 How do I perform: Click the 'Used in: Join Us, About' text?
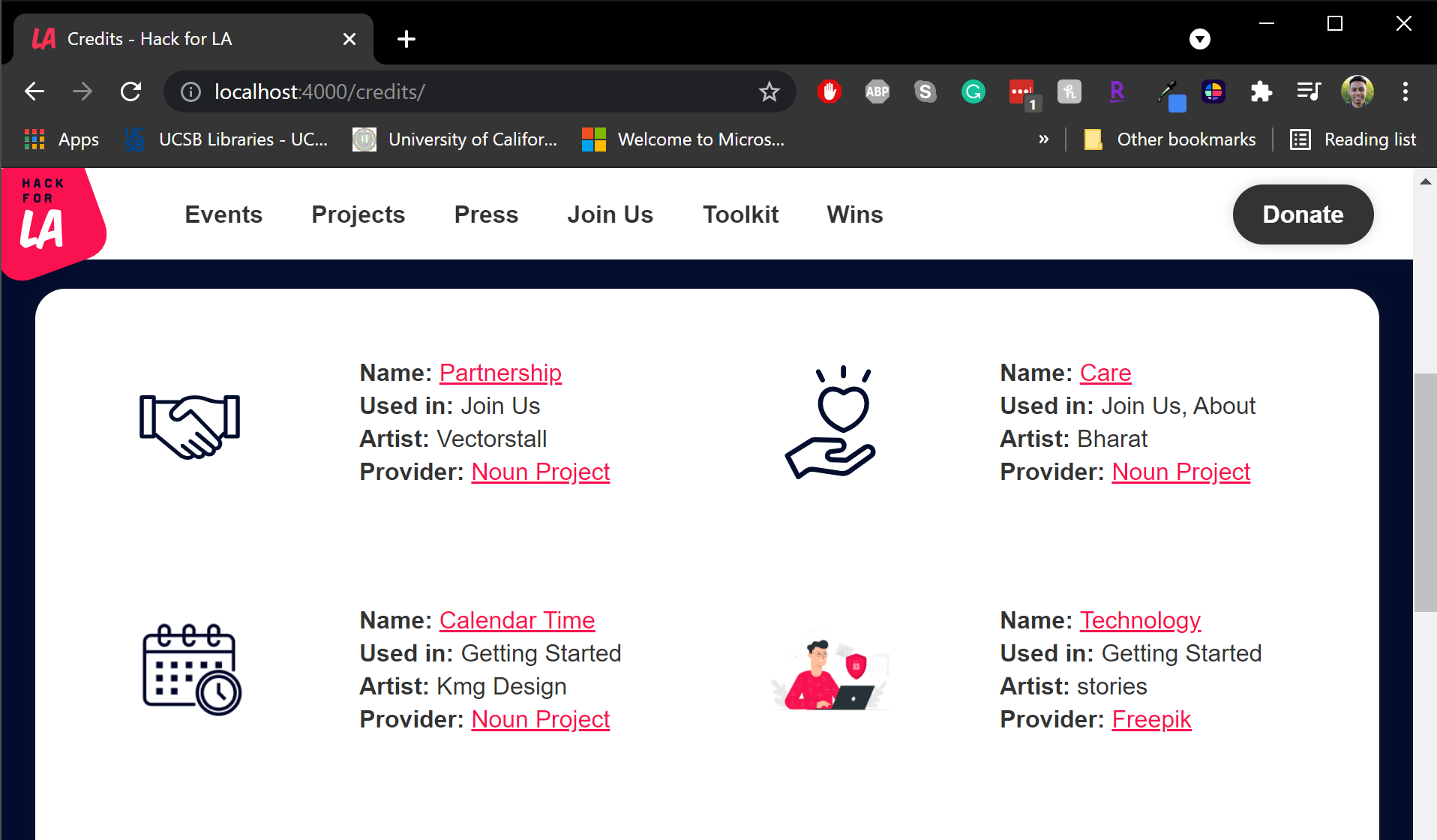click(x=1127, y=406)
